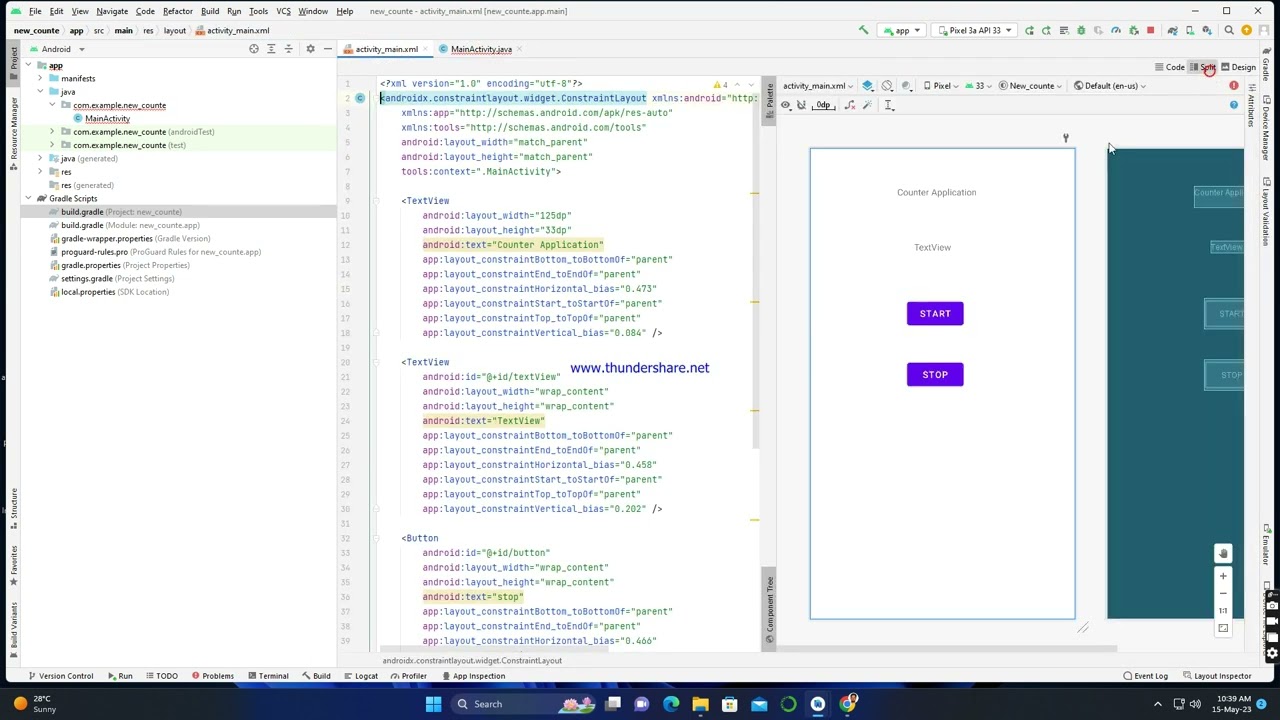Open the activity_main.xml file selector dropdown in designer
The image size is (1280, 720).
(x=818, y=86)
